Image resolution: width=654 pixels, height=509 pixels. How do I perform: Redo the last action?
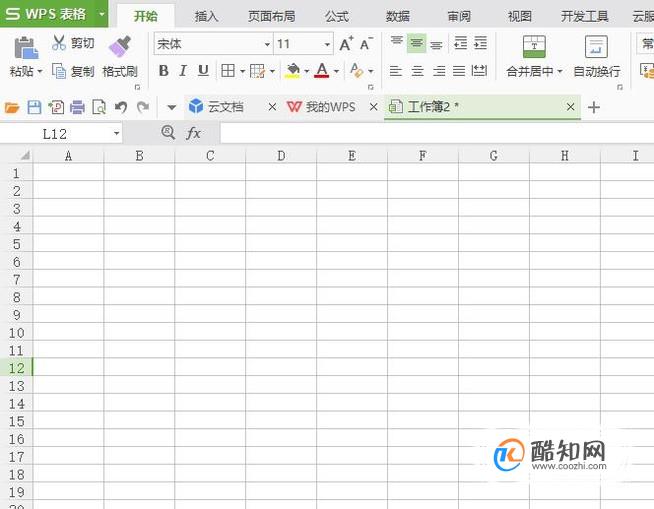[x=143, y=107]
